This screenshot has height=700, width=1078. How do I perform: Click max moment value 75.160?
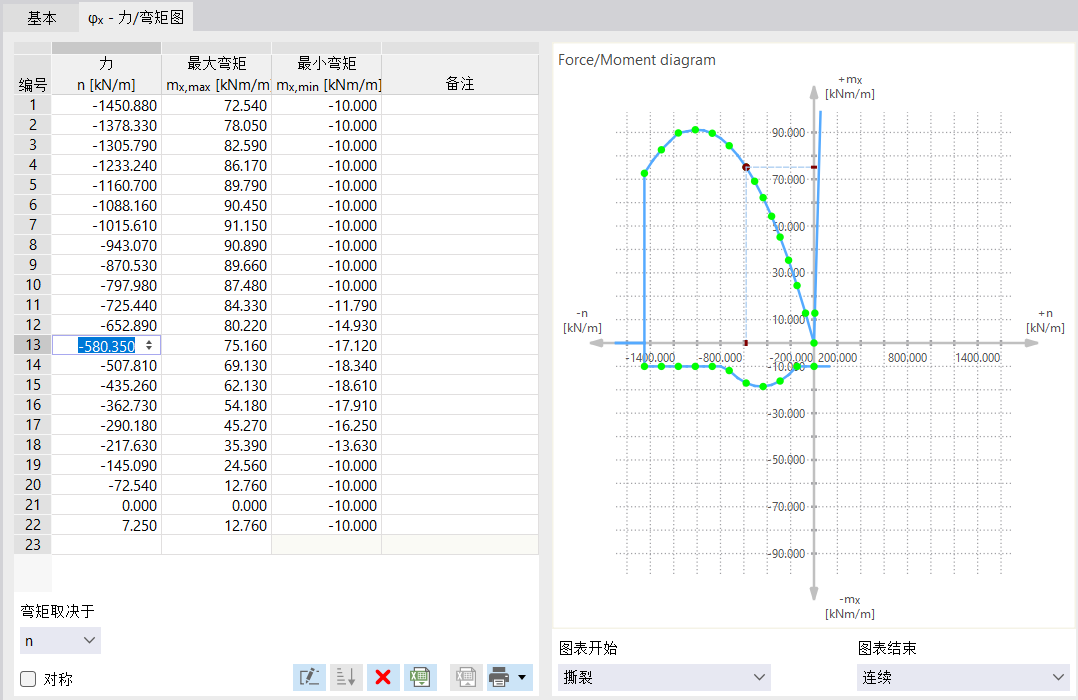coord(217,345)
